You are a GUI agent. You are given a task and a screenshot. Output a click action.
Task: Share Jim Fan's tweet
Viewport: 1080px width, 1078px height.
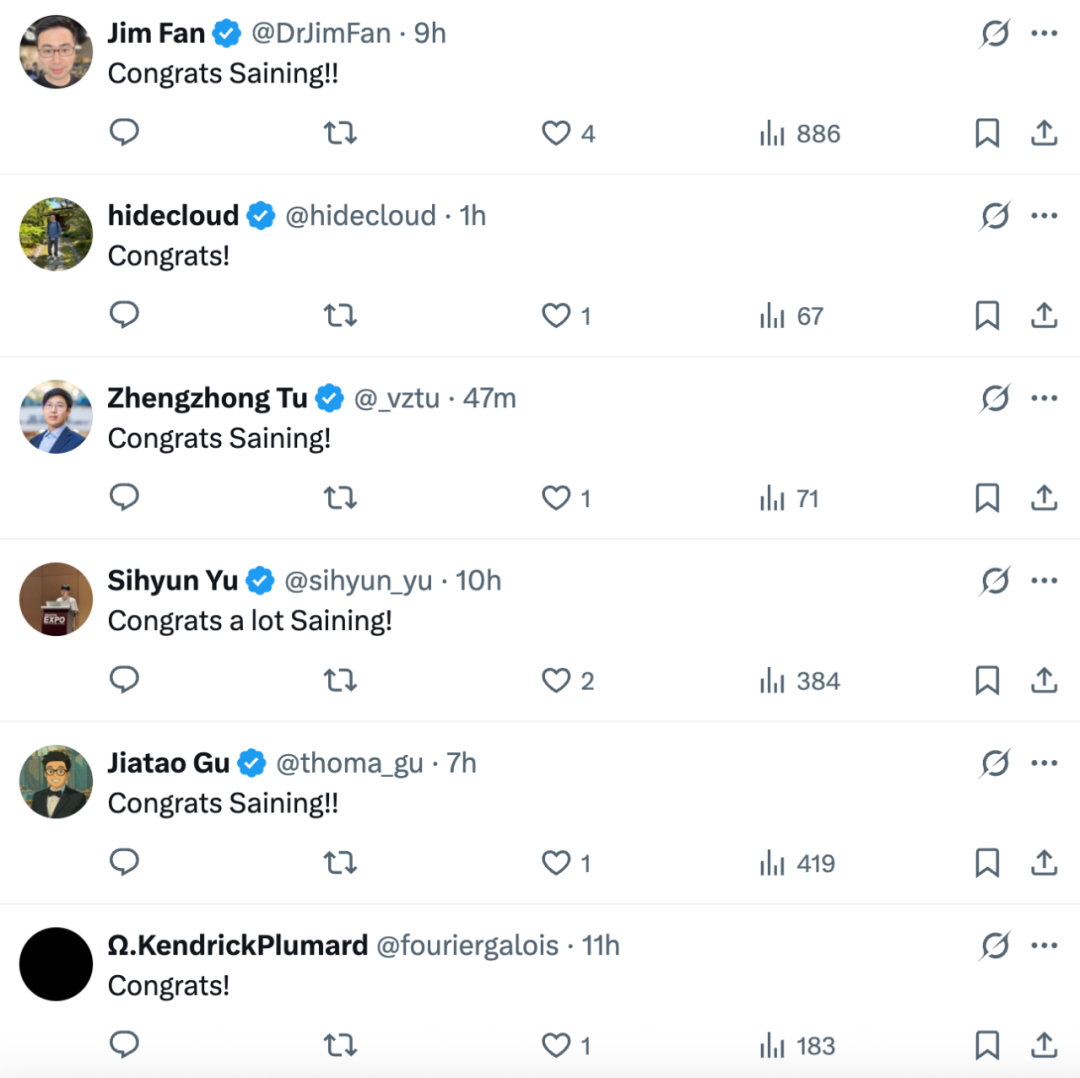pyautogui.click(x=1043, y=133)
